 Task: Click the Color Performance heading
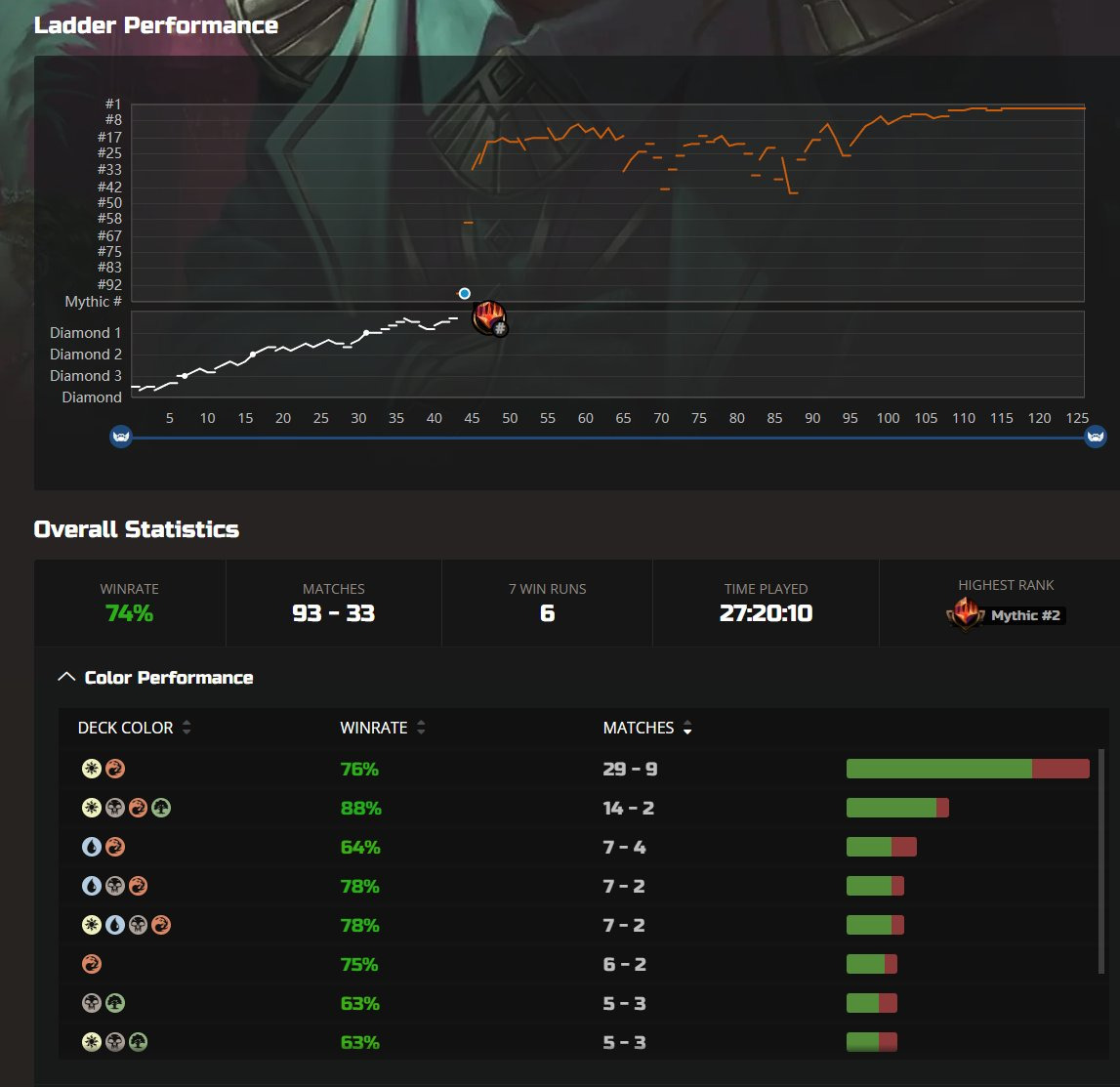(168, 678)
